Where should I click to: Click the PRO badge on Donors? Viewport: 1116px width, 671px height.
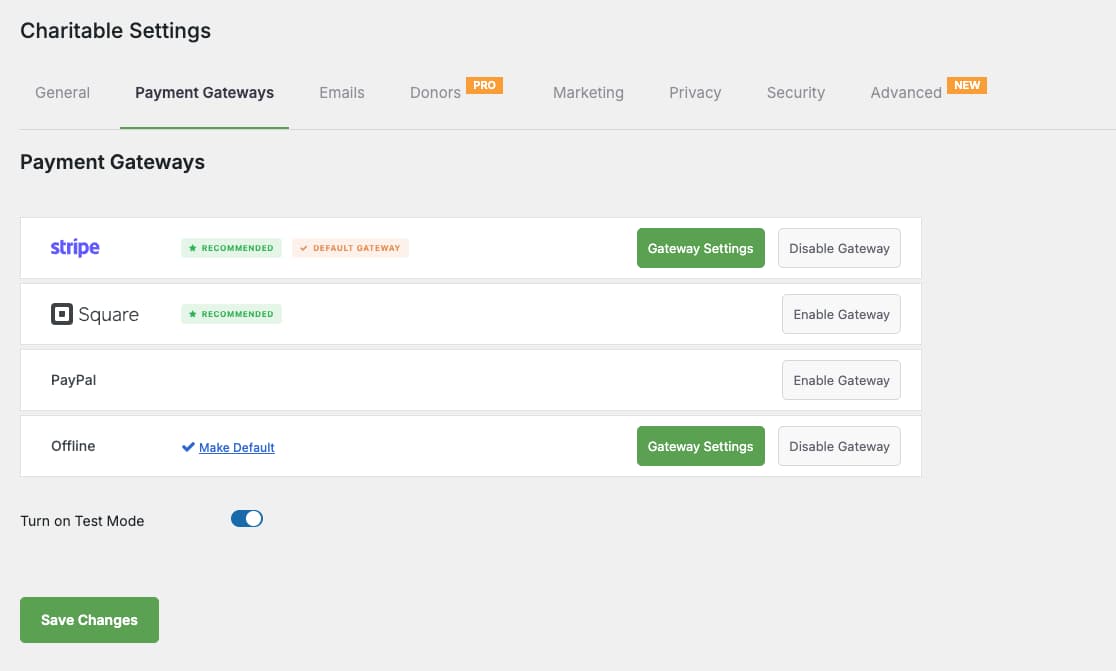pyautogui.click(x=484, y=86)
